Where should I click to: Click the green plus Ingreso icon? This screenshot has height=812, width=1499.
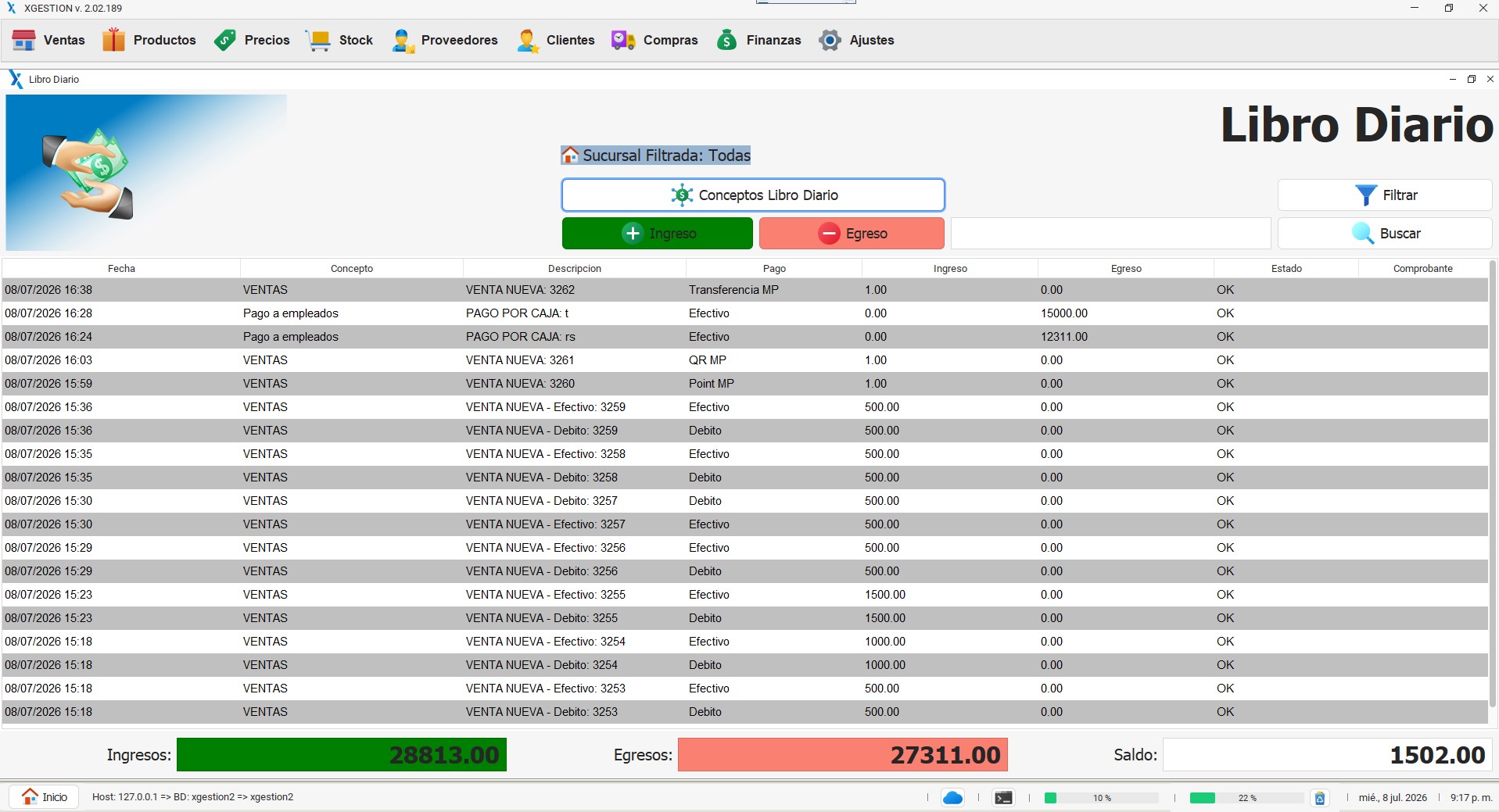[633, 233]
